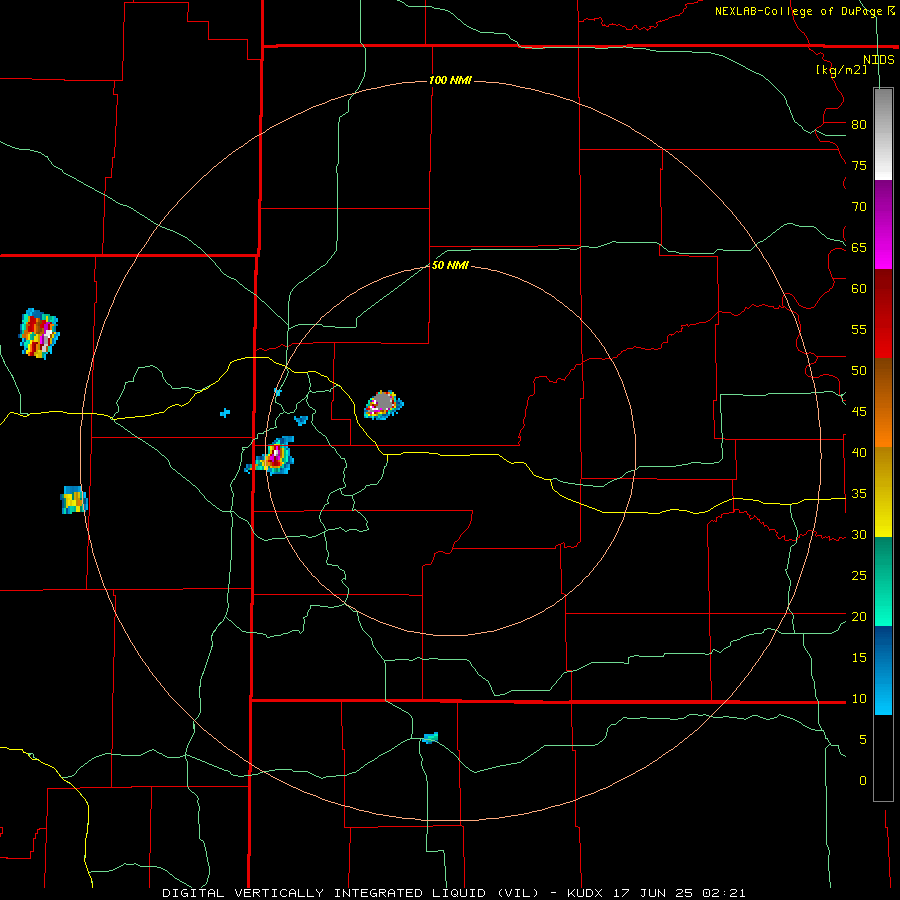The height and width of the screenshot is (900, 900).
Task: Click the 30 value on the color scale
Action: tap(859, 534)
